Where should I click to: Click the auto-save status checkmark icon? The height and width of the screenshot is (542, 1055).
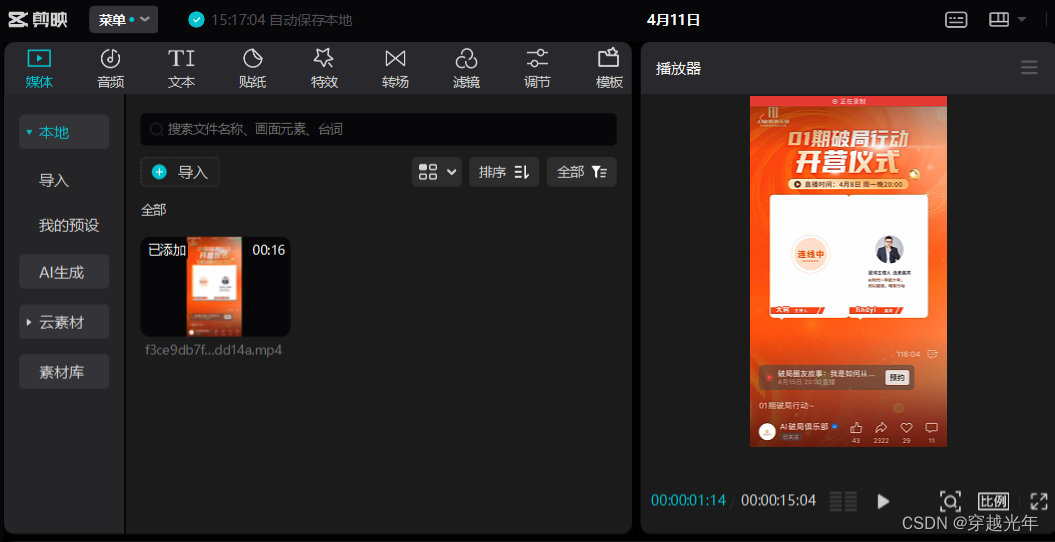[196, 20]
